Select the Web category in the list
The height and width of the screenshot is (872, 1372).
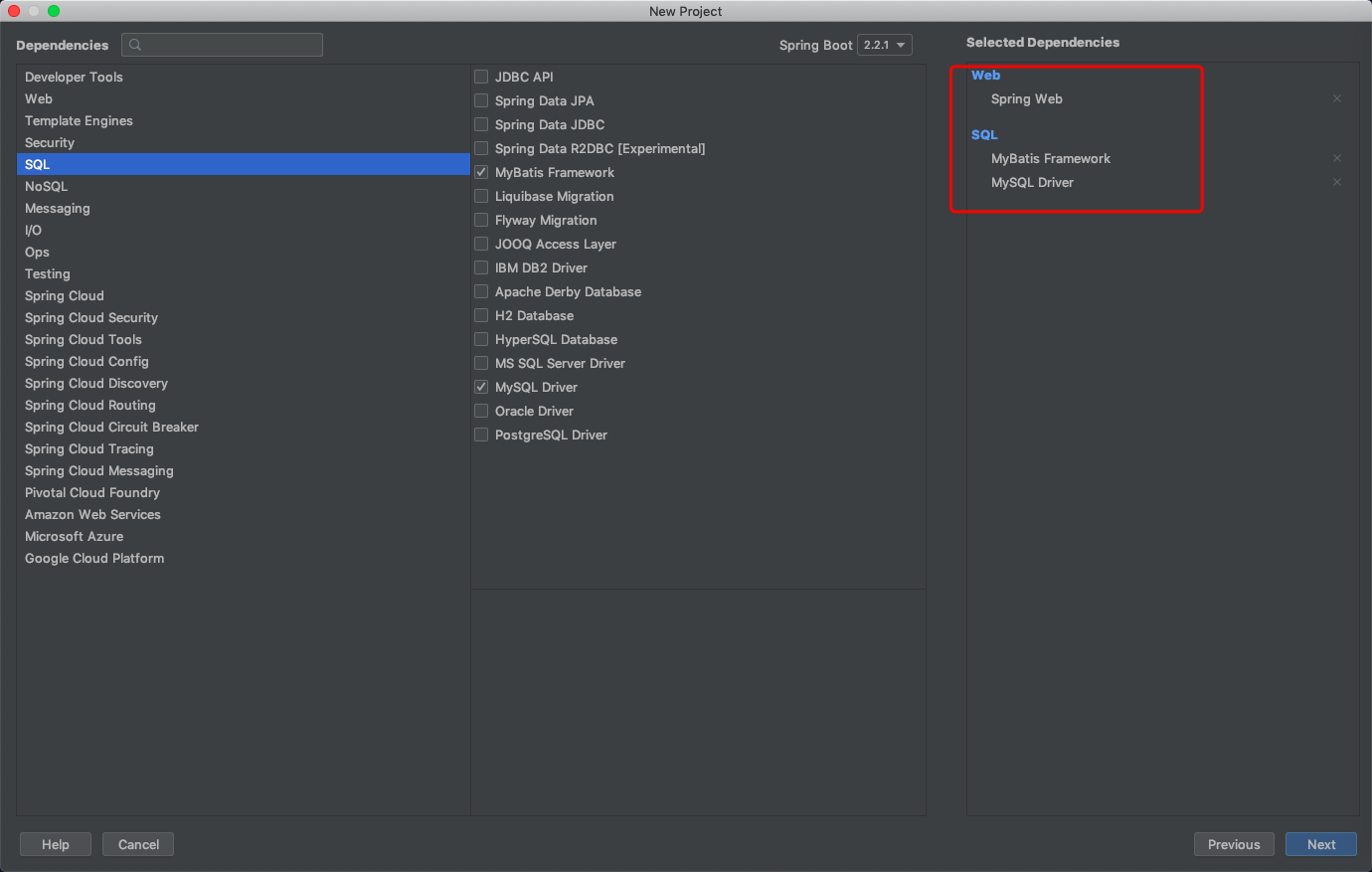(x=244, y=98)
